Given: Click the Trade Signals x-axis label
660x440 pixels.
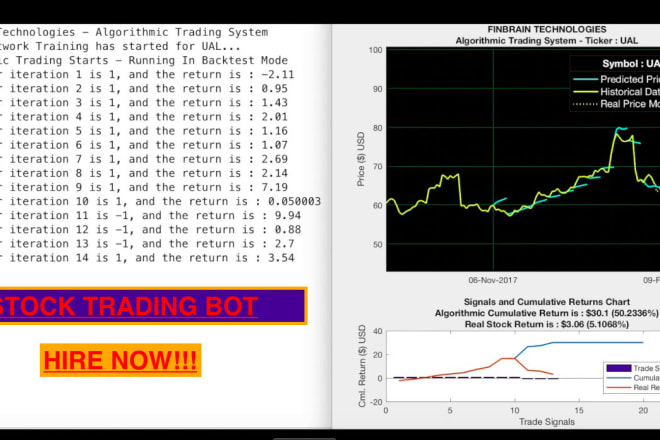Looking at the screenshot, I should (x=547, y=422).
